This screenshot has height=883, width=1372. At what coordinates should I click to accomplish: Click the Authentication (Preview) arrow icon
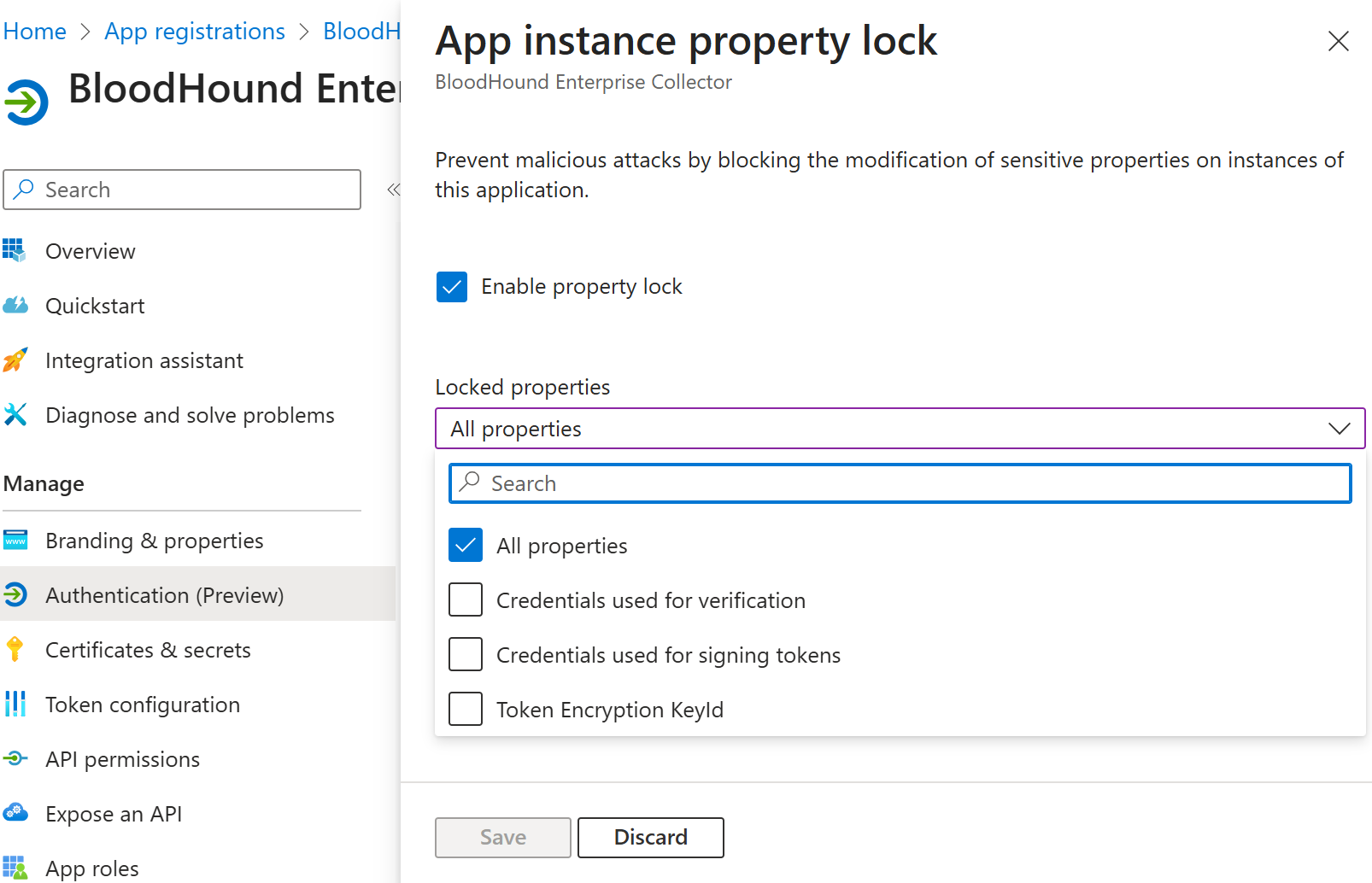point(15,594)
